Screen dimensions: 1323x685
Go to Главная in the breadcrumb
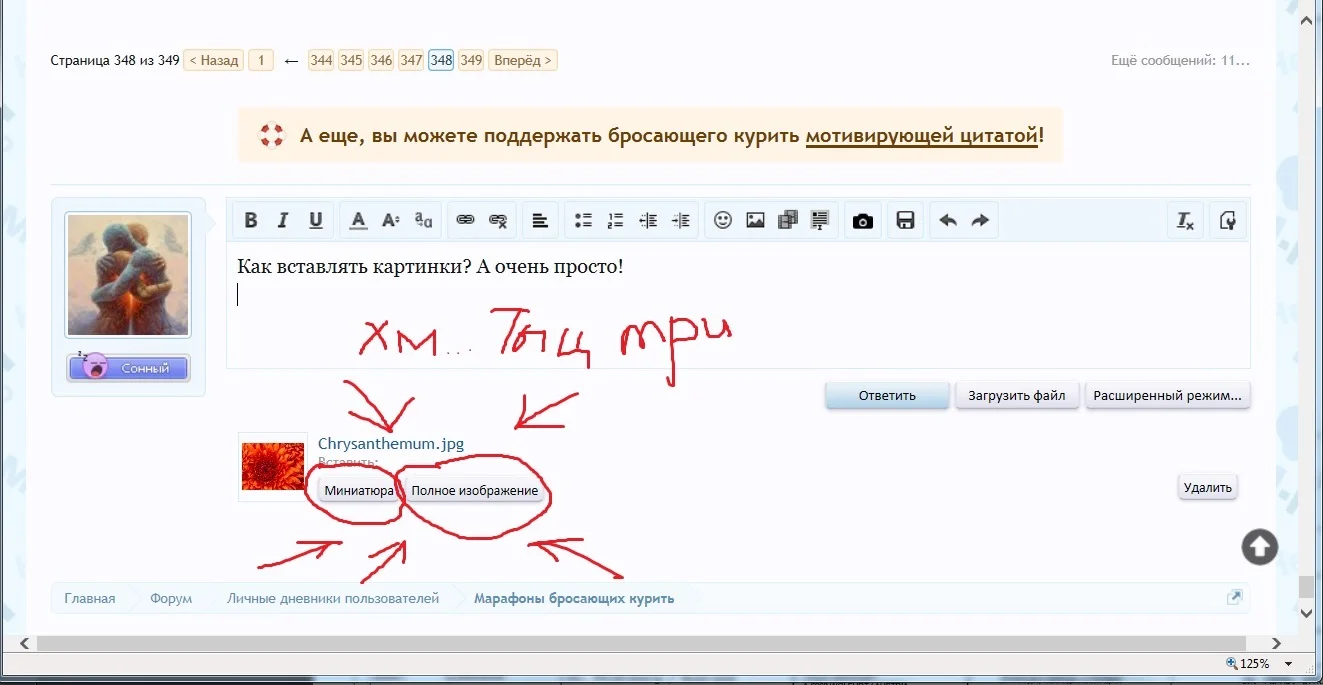(x=90, y=598)
